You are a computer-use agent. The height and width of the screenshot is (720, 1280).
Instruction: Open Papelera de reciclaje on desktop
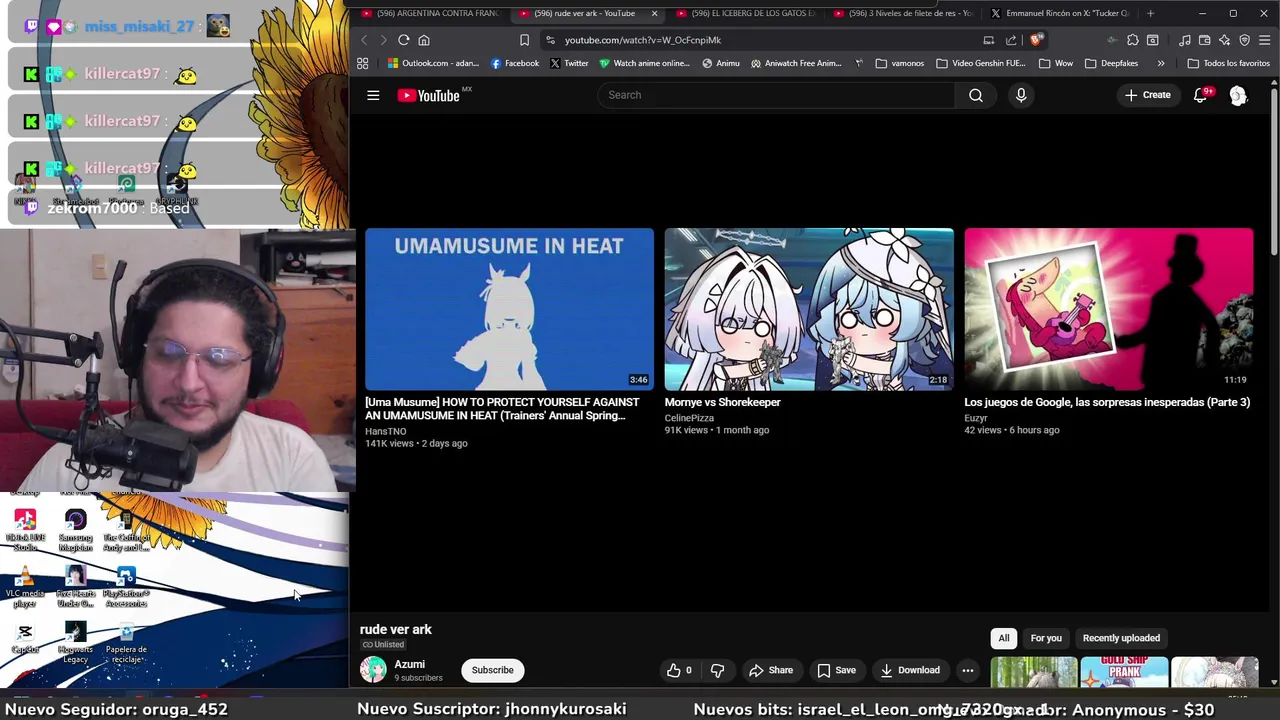coord(126,644)
